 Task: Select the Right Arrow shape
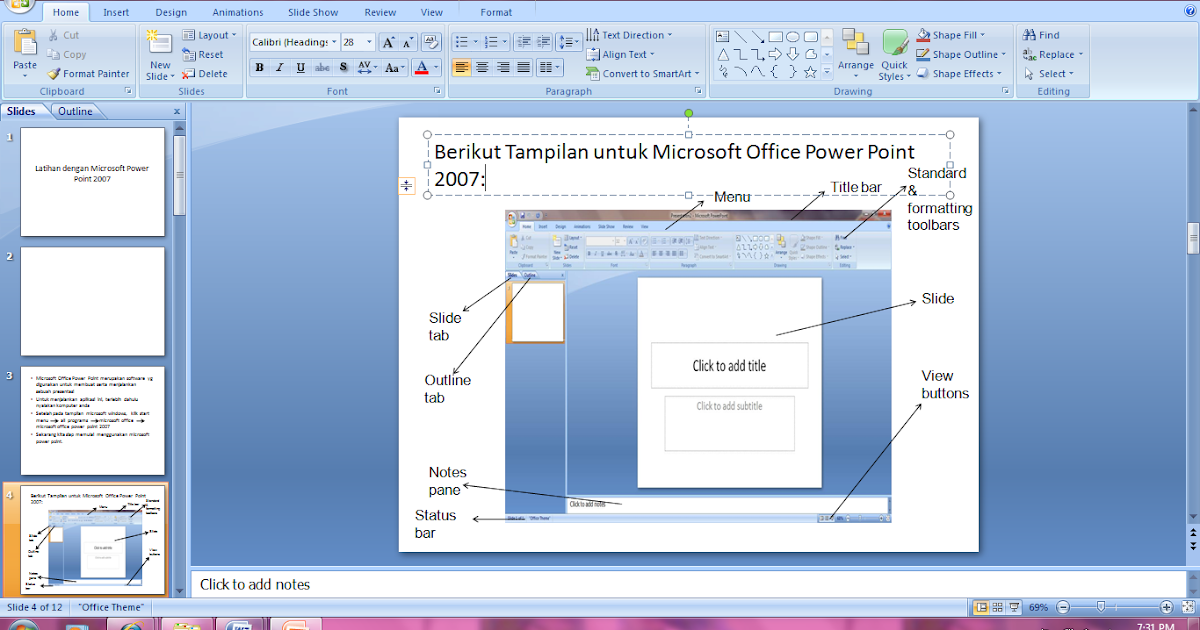tap(775, 54)
